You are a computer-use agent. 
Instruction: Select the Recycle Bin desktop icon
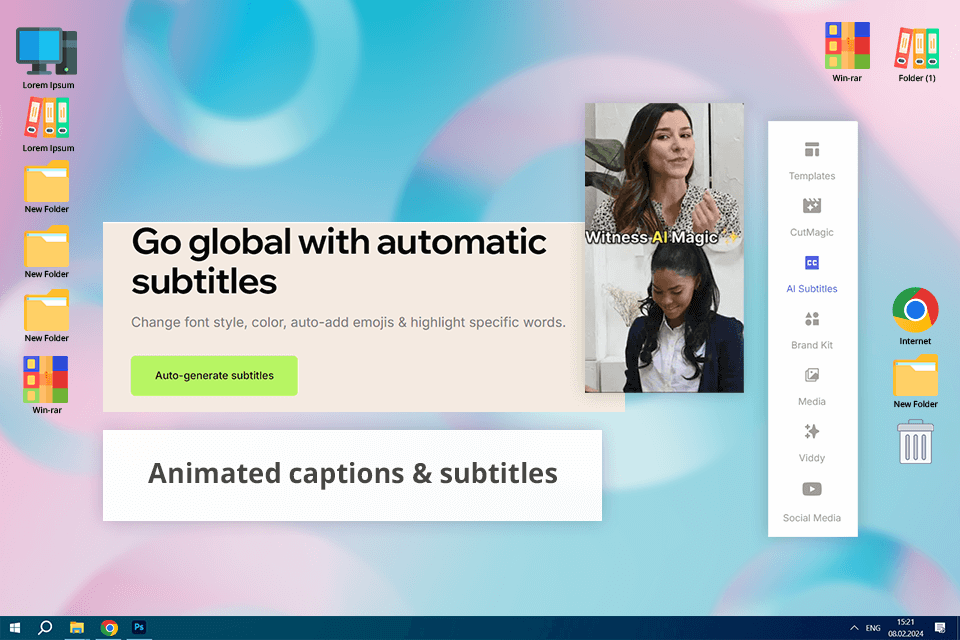point(915,442)
